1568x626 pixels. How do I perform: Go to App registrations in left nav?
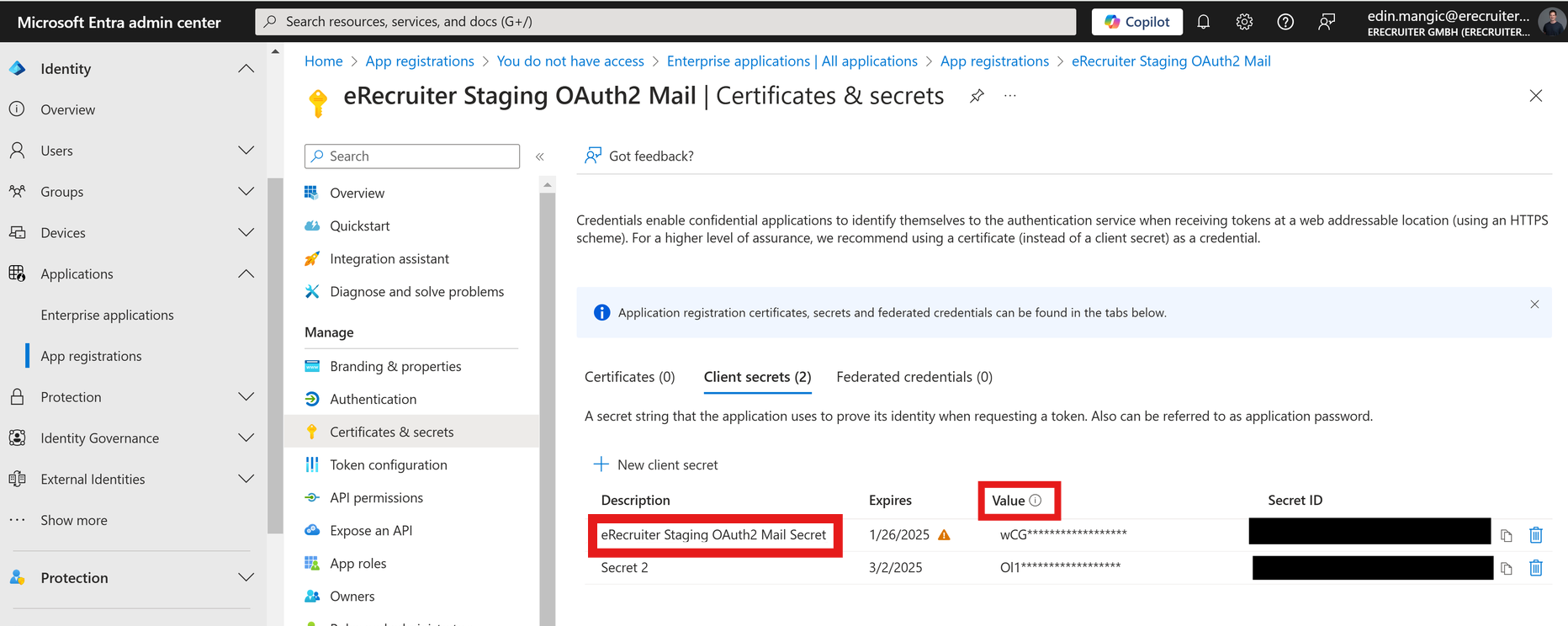[92, 356]
